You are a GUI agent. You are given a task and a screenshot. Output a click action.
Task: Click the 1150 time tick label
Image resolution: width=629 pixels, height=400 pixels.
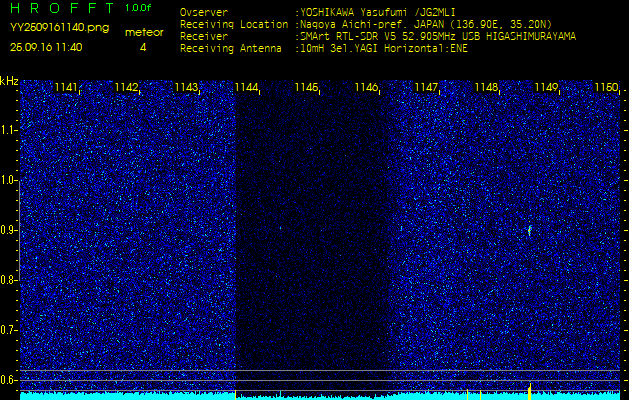point(606,87)
